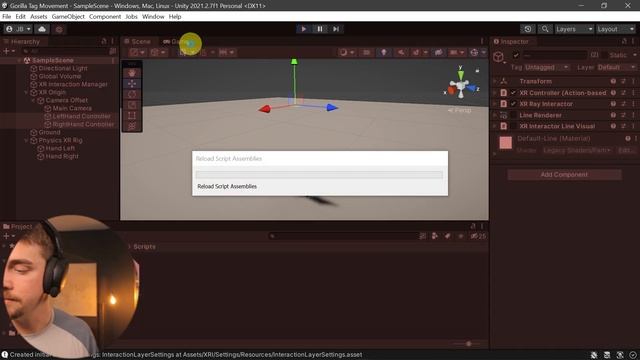Toggle scene audio icon
This screenshot has height=360, width=640.
pyautogui.click(x=401, y=52)
